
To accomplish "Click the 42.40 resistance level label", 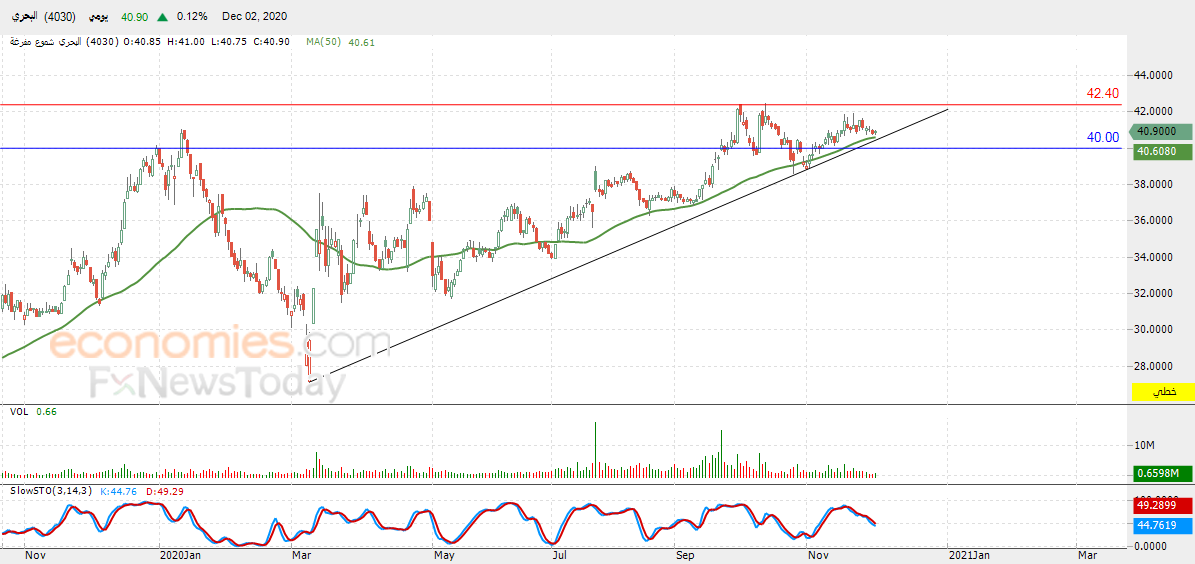I will pyautogui.click(x=1103, y=94).
